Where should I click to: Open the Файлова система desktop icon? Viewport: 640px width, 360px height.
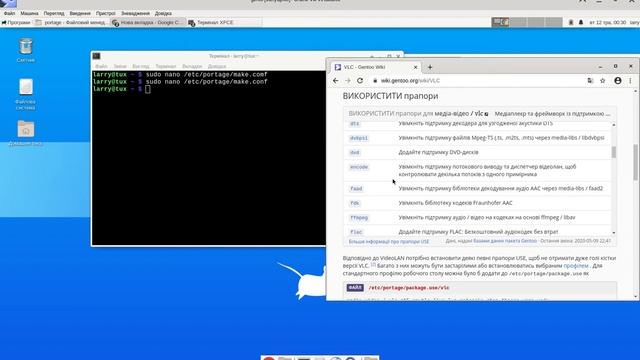click(26, 94)
